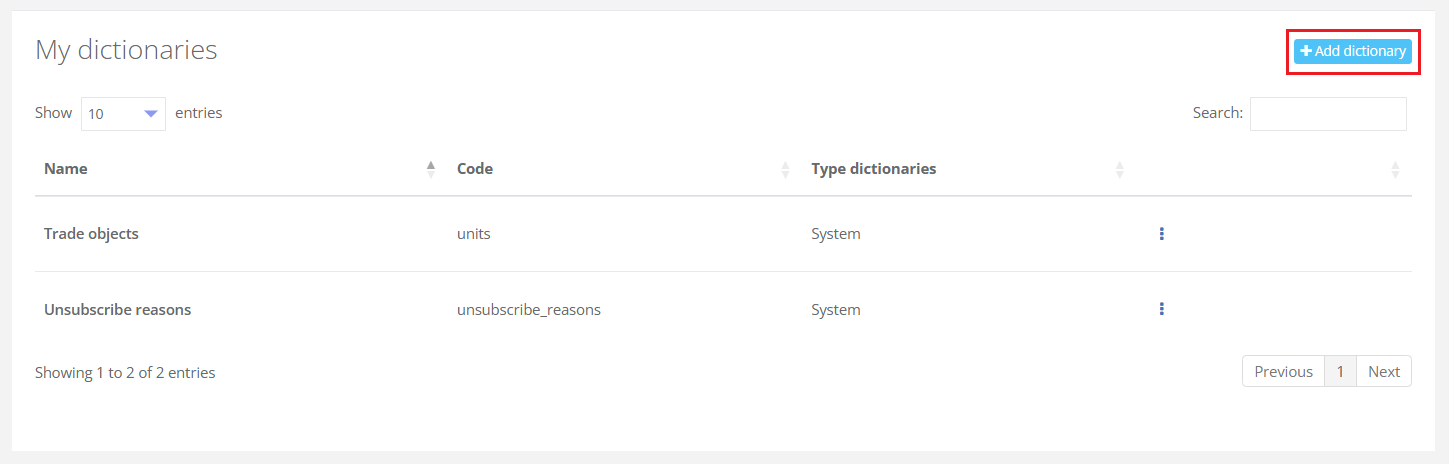
Task: Select page 1 in pagination
Action: (1340, 372)
